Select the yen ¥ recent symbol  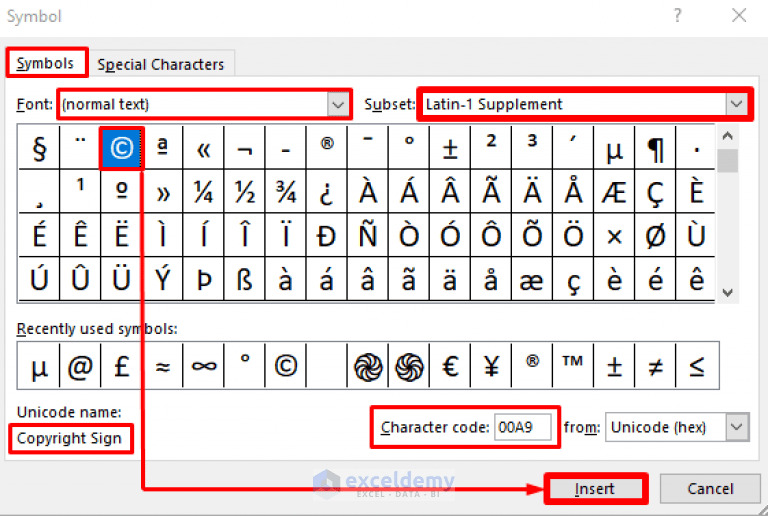coord(491,366)
